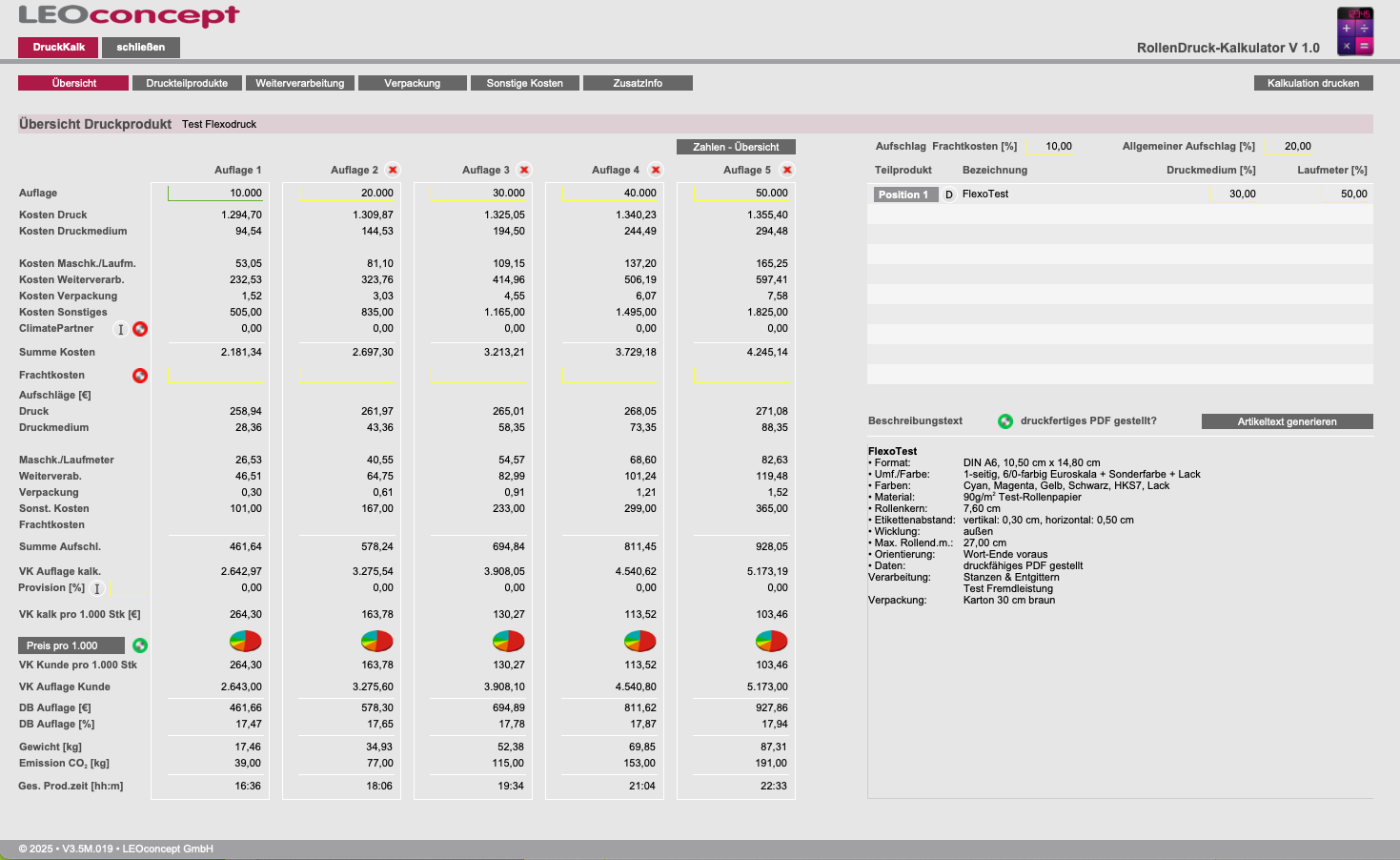
Task: Edit Auflage 1 quantity field 10.000
Action: 215,193
